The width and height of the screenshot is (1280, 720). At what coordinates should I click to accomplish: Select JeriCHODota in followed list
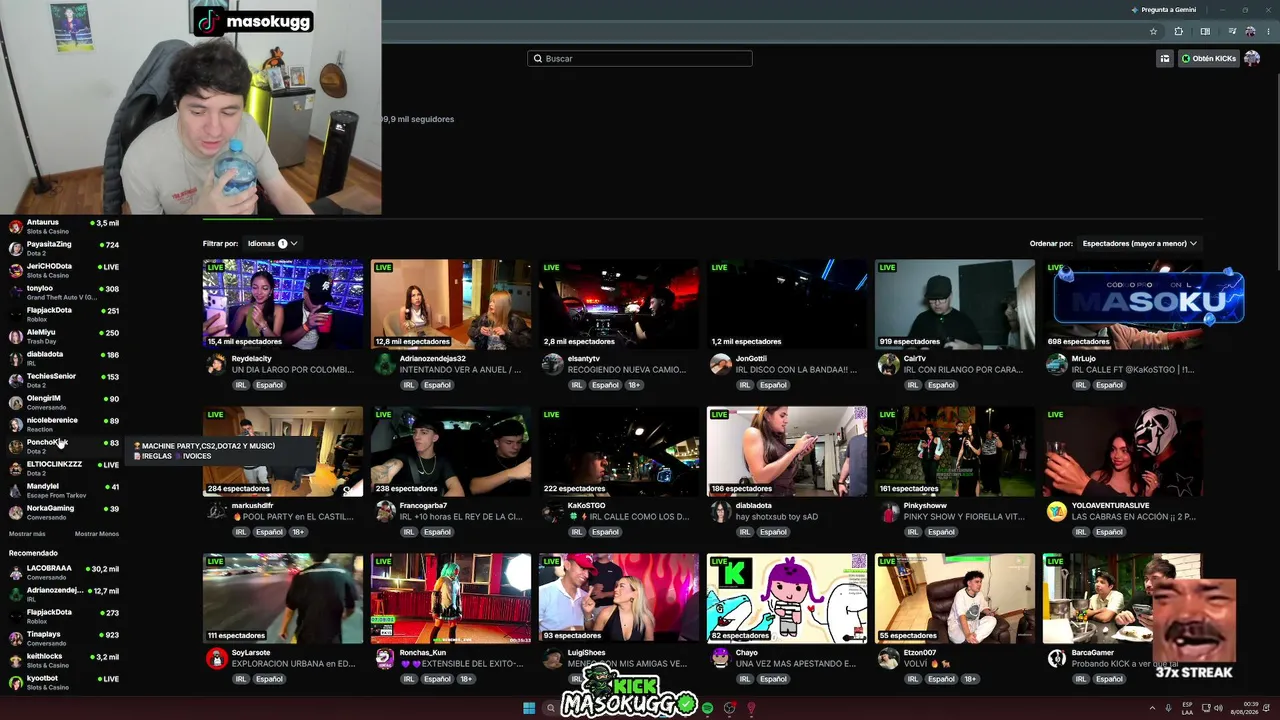click(64, 270)
